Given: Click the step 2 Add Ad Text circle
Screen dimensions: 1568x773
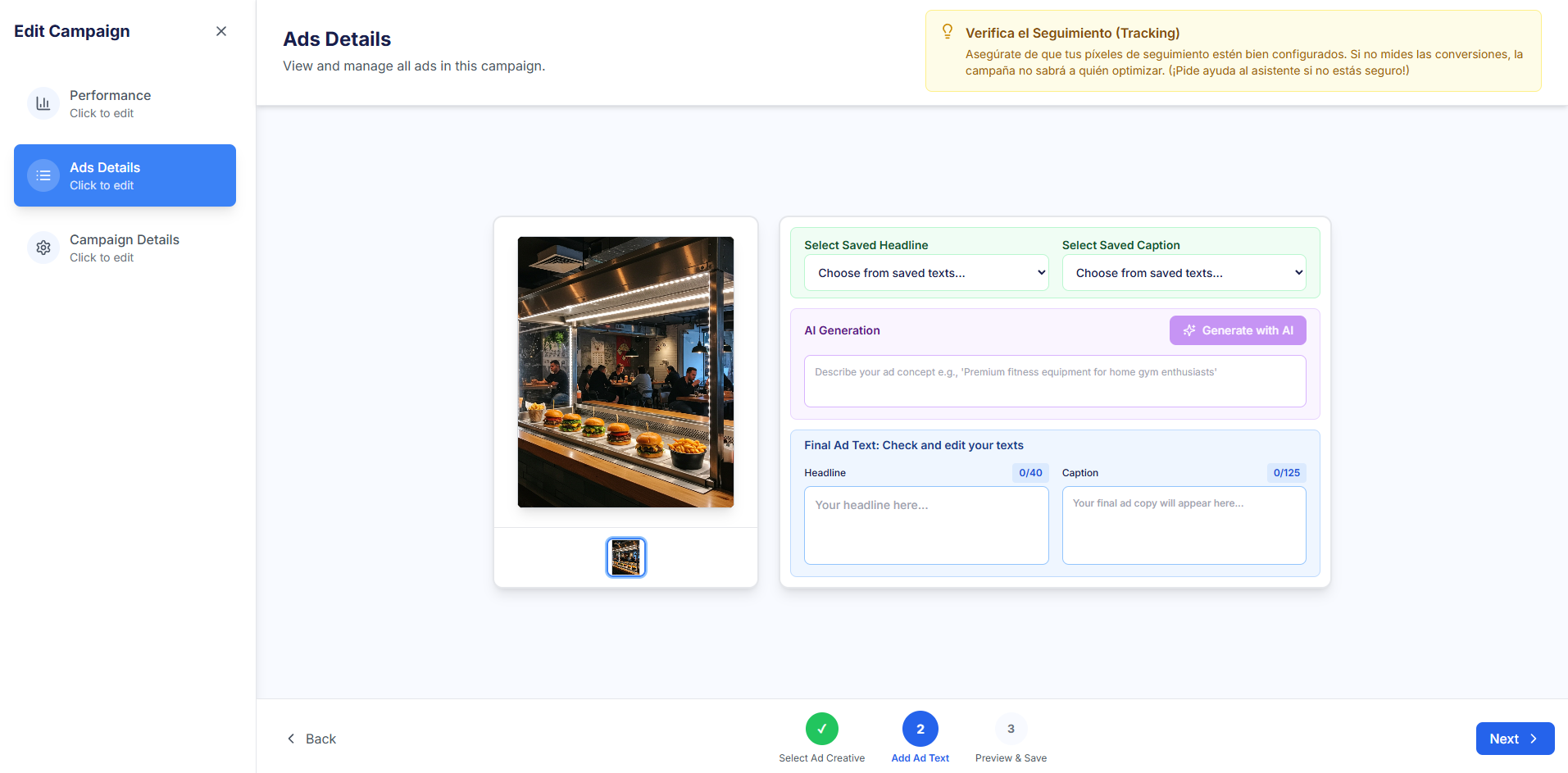Looking at the screenshot, I should (920, 729).
